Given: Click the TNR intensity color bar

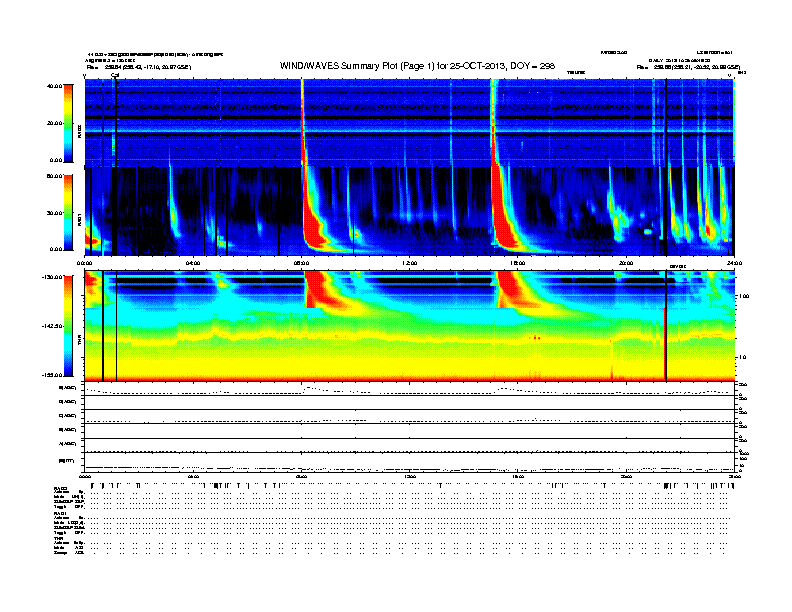Looking at the screenshot, I should [68, 326].
